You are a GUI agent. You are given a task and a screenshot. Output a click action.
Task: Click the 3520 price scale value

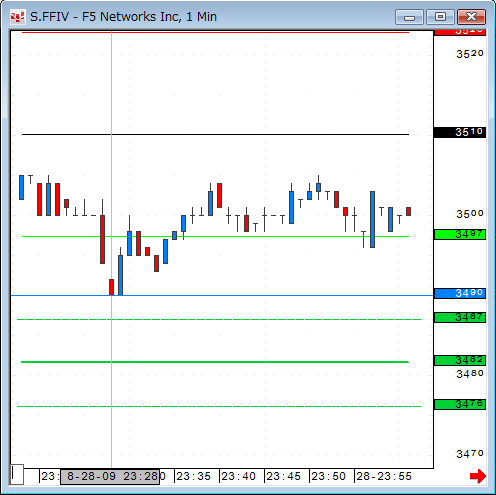point(470,54)
